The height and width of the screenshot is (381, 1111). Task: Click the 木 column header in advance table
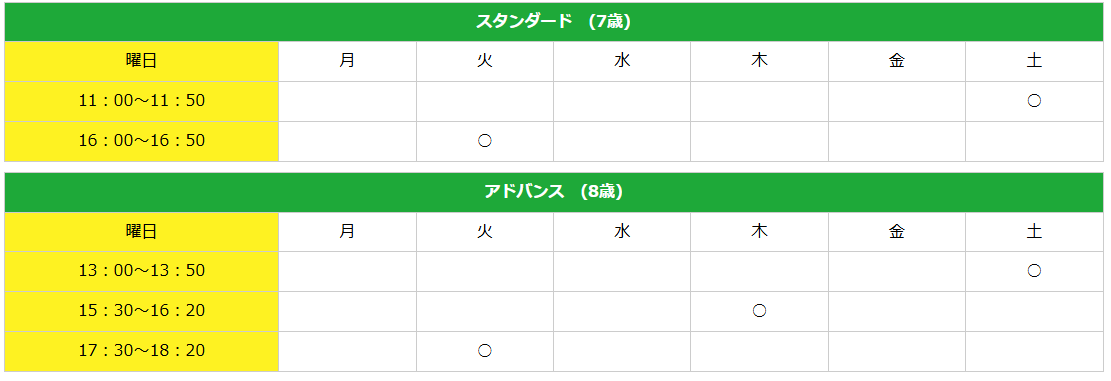(x=759, y=232)
